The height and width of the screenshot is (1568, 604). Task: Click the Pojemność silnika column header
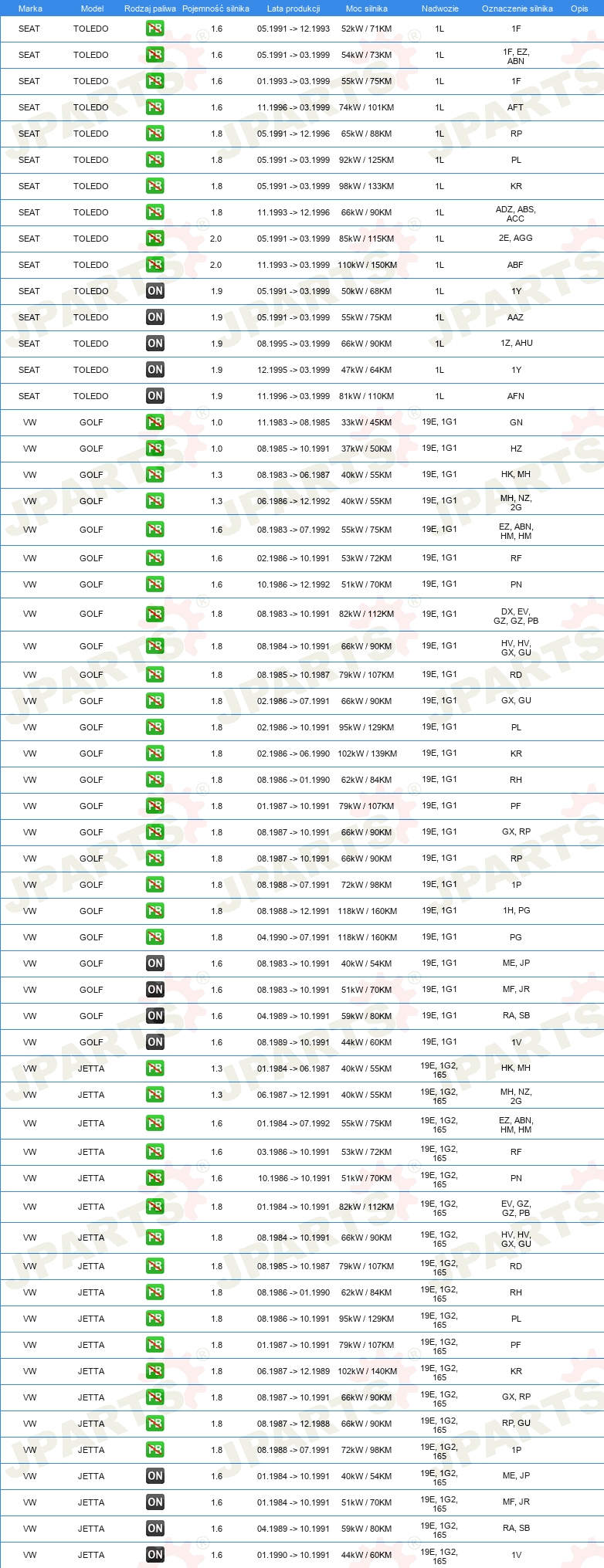click(x=215, y=8)
